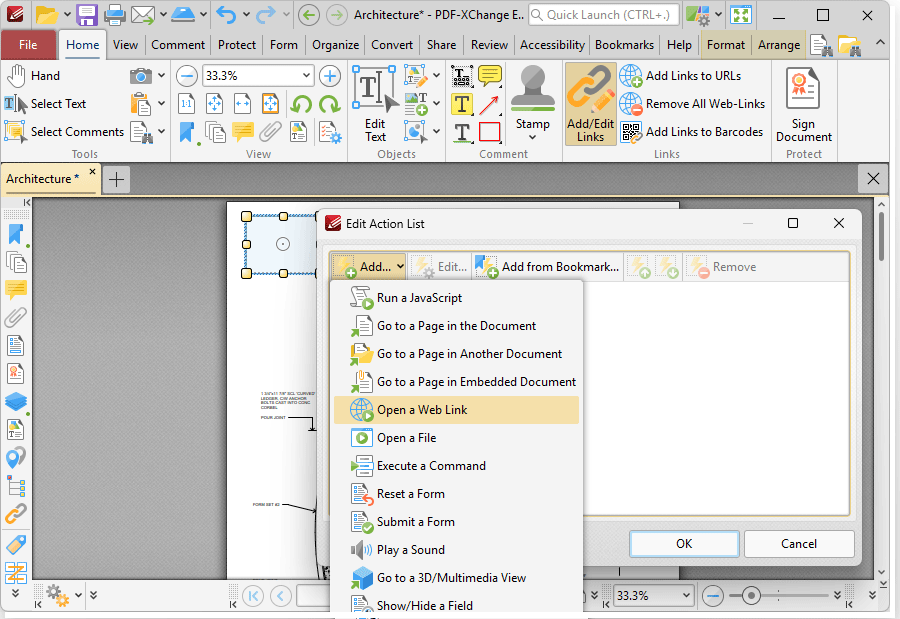Viewport: 900px width, 619px height.
Task: Choose the highlight text tool
Action: click(462, 104)
